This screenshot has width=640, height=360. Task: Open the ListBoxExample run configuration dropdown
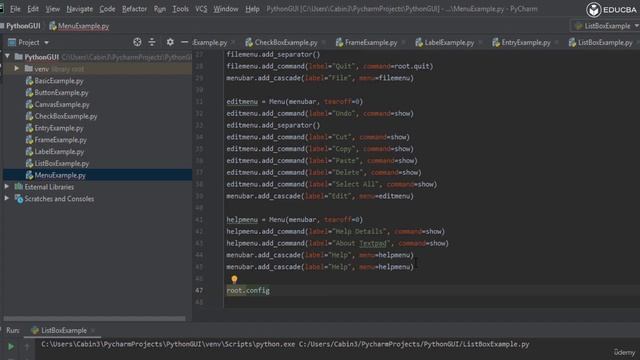pyautogui.click(x=605, y=26)
